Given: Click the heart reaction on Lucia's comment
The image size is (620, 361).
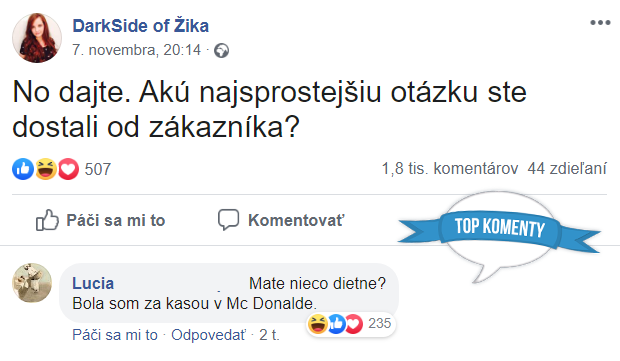Looking at the screenshot, I should (354, 324).
